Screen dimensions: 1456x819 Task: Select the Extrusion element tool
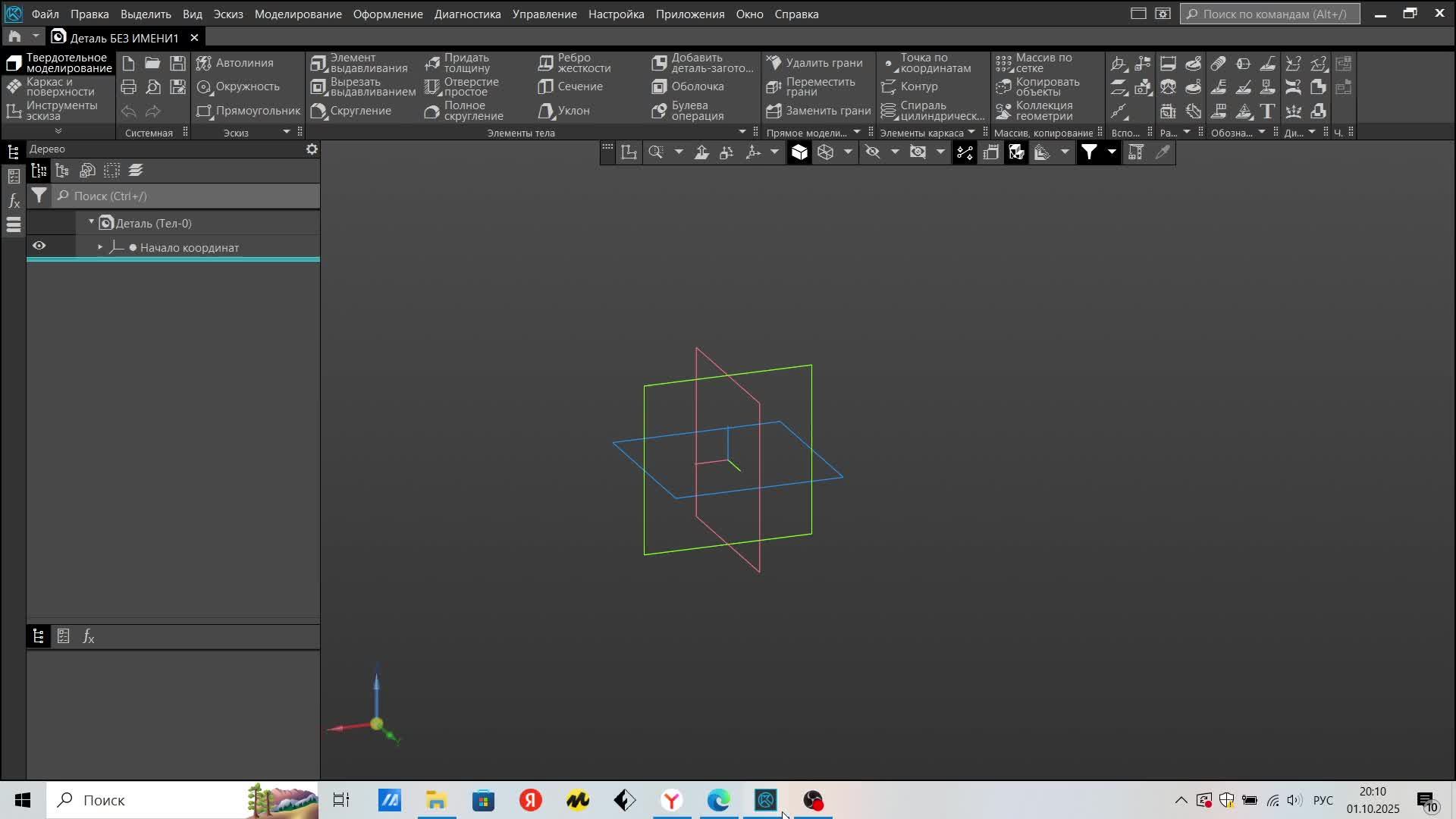(x=359, y=63)
